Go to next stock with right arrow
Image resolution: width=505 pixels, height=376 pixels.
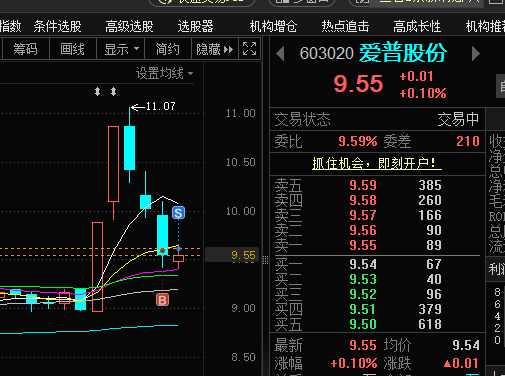(476, 54)
